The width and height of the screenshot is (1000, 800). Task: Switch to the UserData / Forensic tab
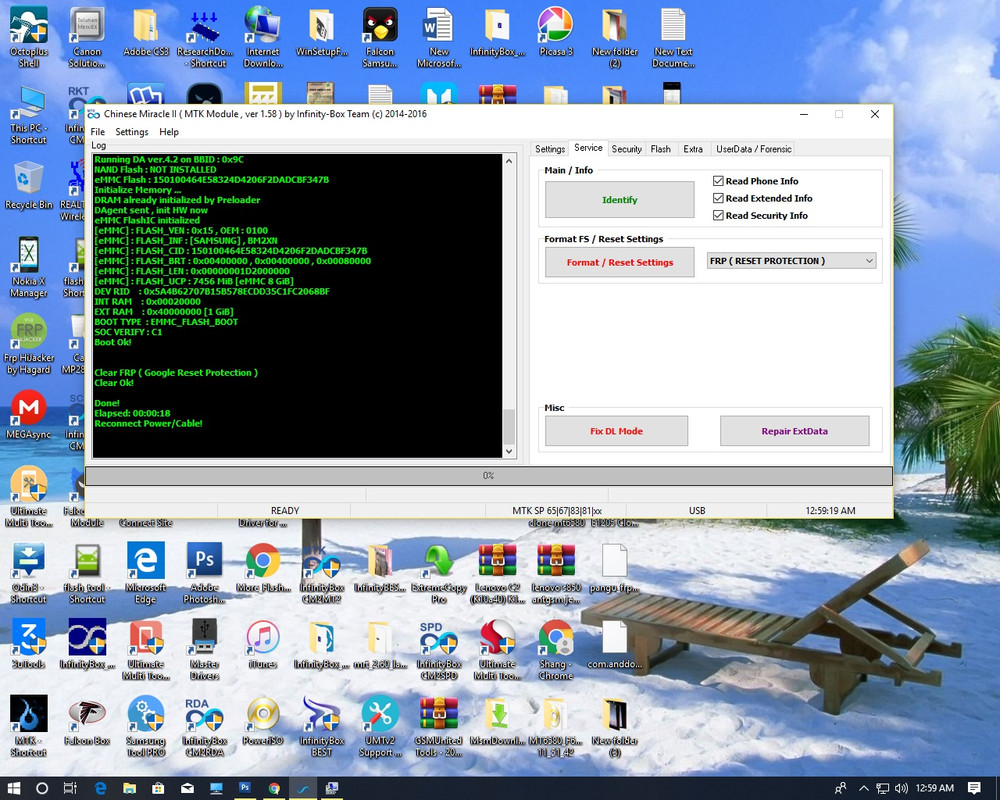(x=753, y=149)
